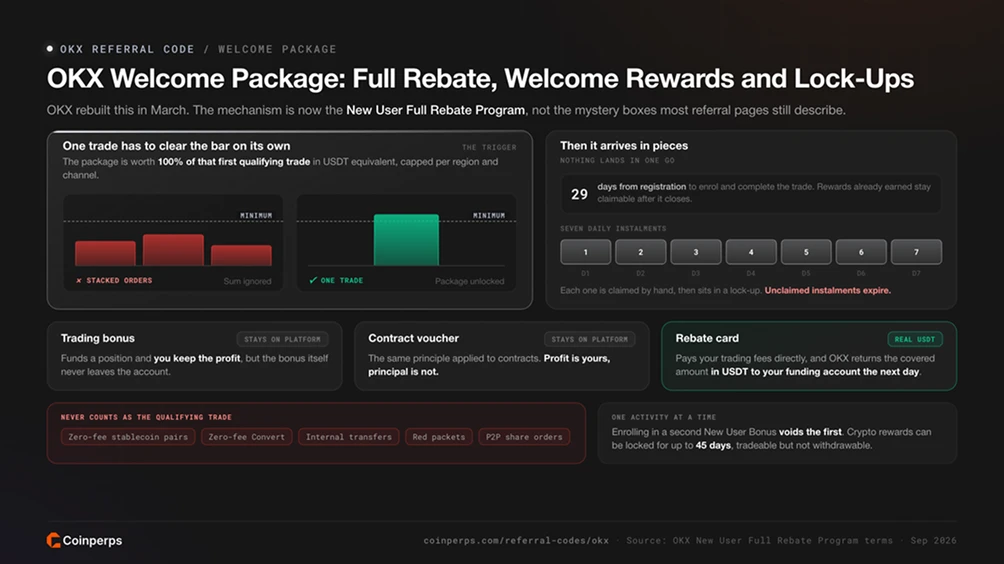
Task: Click MINIMUM label above one trade chart
Action: (489, 215)
